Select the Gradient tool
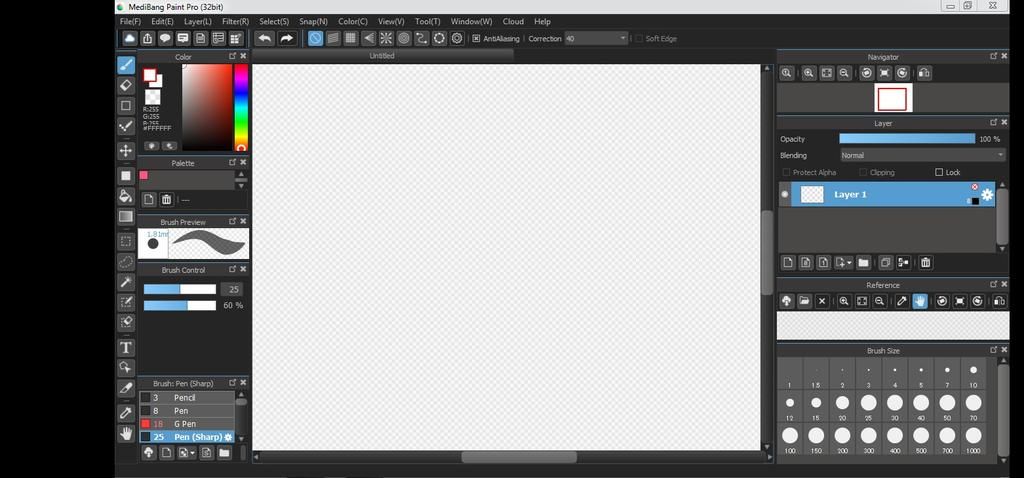 126,216
